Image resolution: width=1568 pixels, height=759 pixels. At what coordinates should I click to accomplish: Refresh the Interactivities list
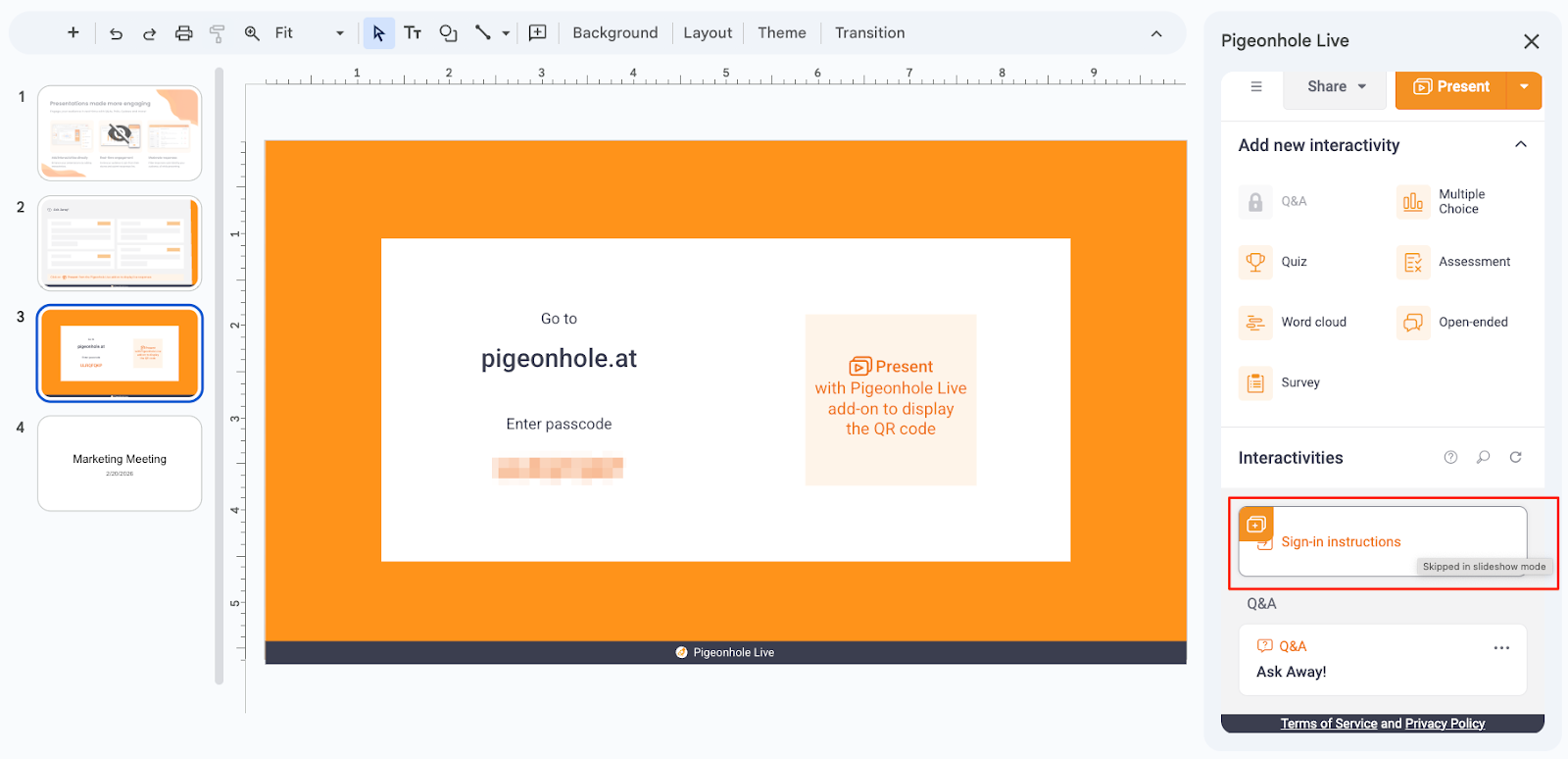1515,457
